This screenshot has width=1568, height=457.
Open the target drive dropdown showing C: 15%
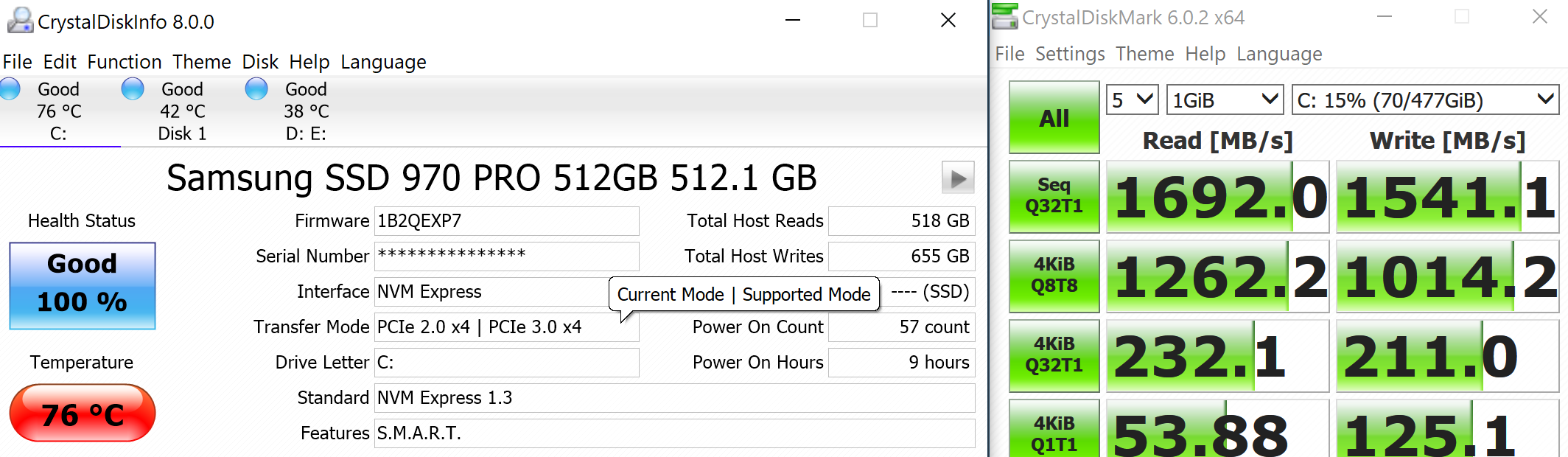pyautogui.click(x=1426, y=100)
